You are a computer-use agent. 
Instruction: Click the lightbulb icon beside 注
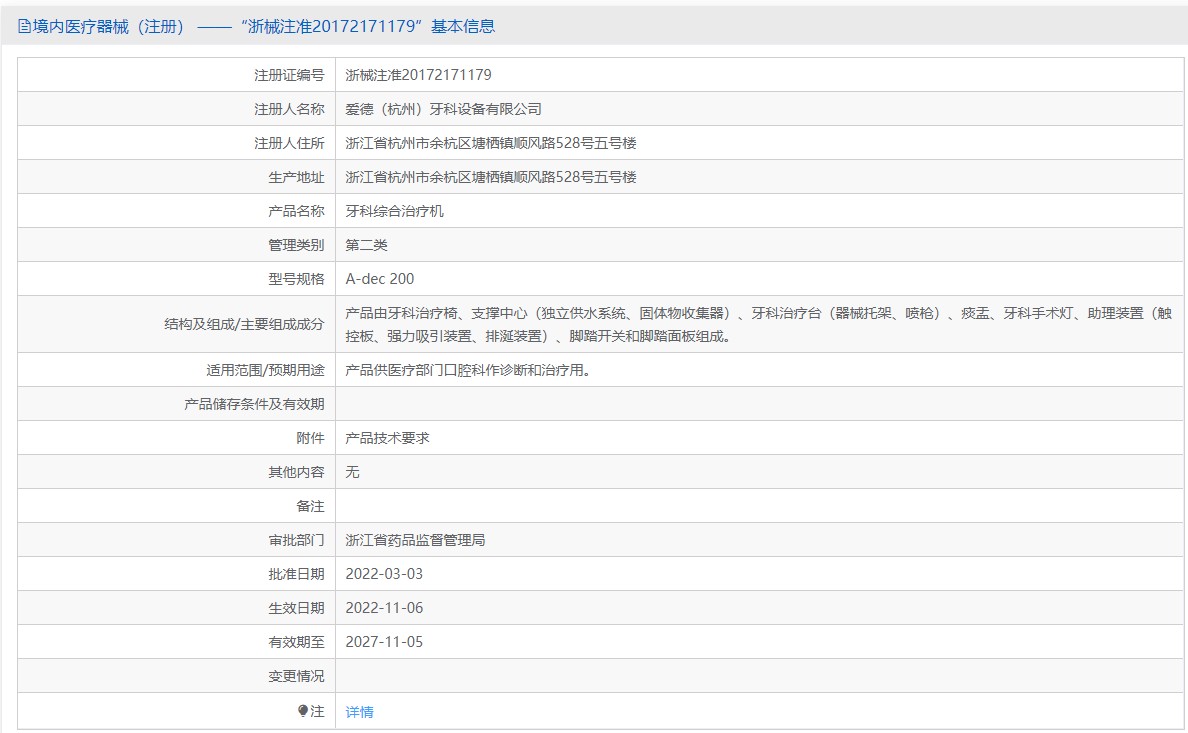303,710
